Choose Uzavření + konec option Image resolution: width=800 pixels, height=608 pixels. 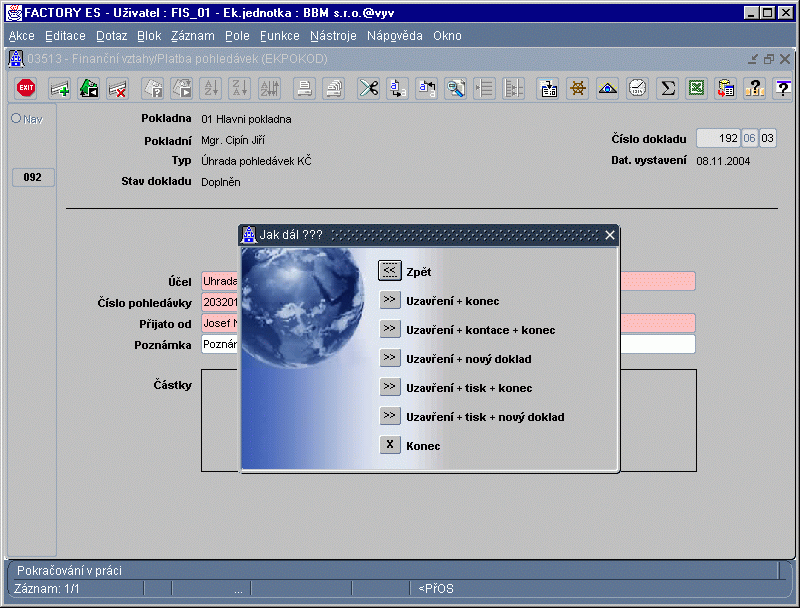(x=390, y=300)
